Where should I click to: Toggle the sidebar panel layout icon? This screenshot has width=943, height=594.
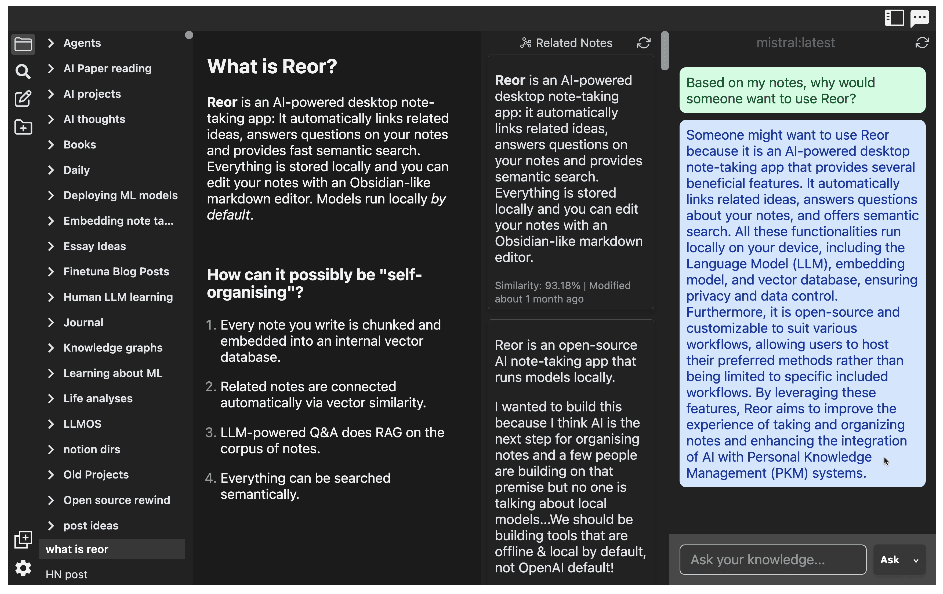[894, 18]
